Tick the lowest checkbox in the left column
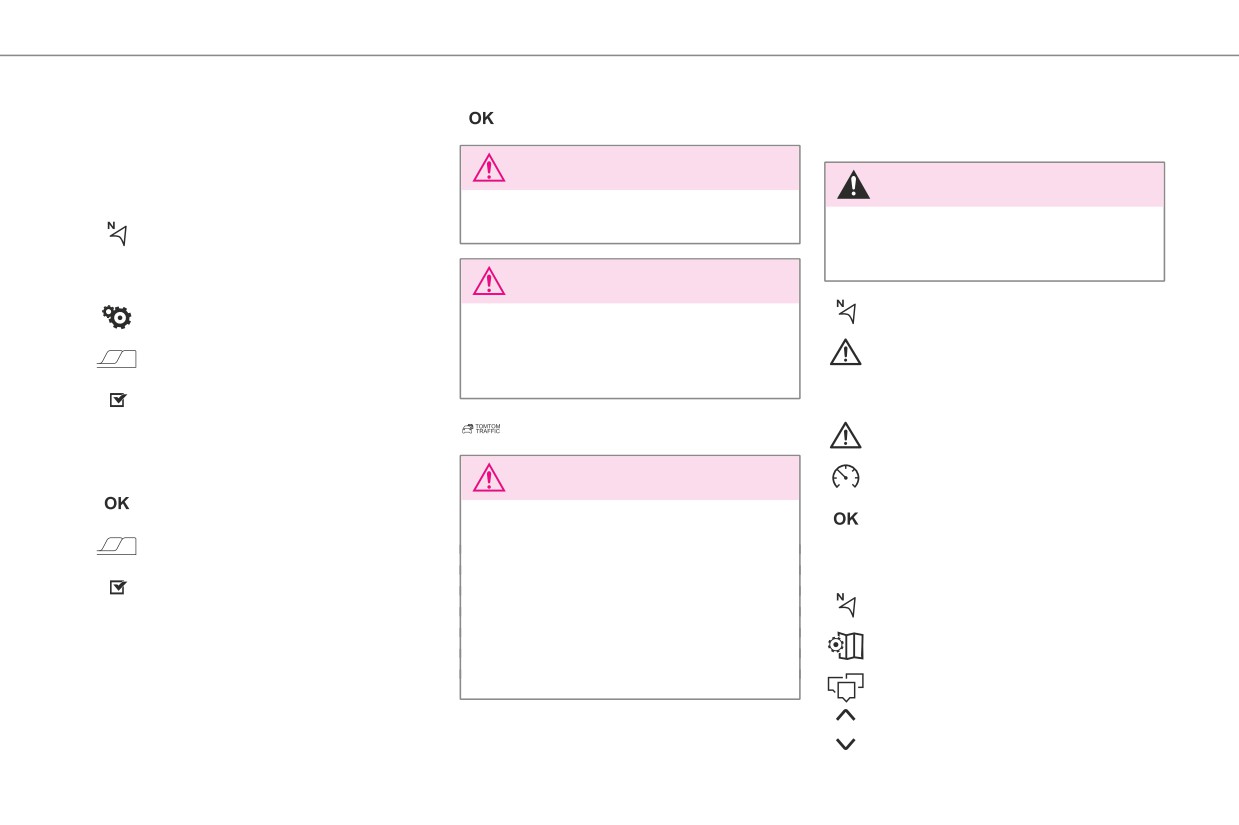Viewport: 1239px width, 825px height. click(118, 587)
